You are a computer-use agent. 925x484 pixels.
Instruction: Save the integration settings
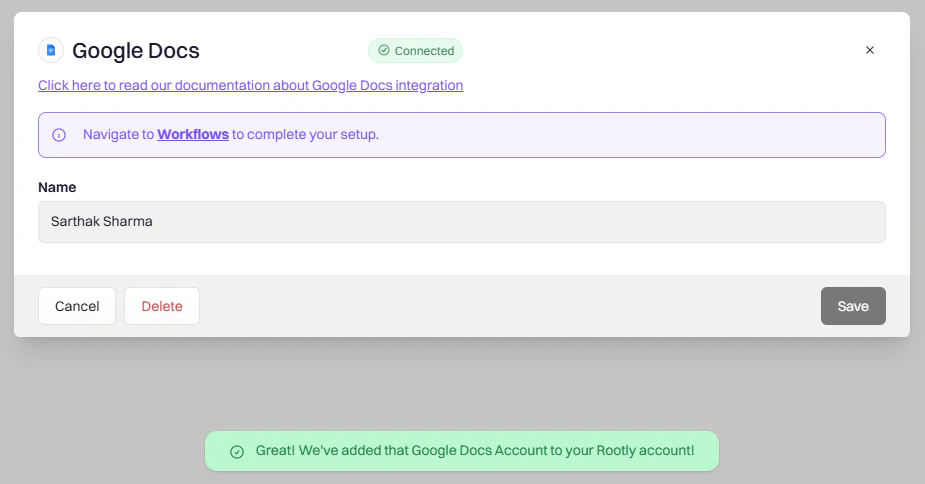point(853,306)
